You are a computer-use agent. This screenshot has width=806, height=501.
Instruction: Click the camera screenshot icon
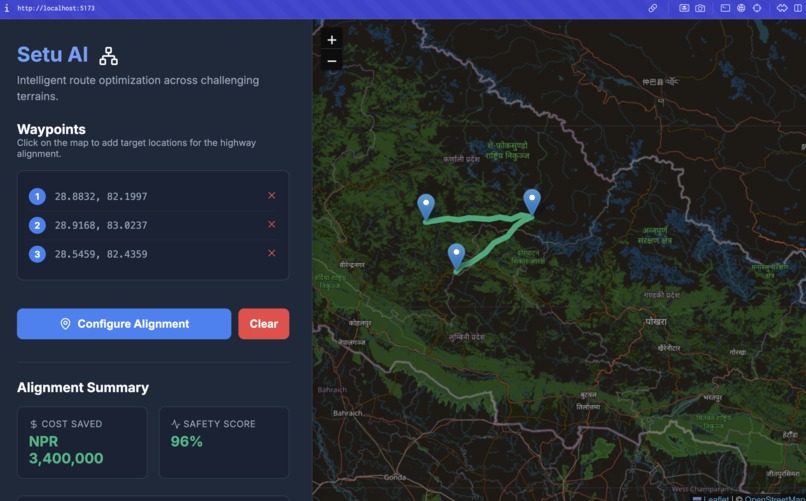pyautogui.click(x=700, y=8)
